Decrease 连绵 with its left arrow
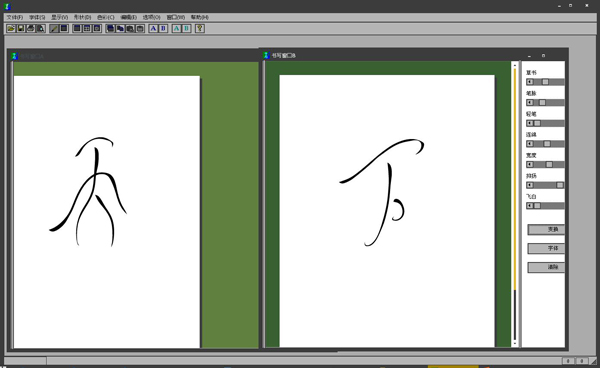This screenshot has width=600, height=368. [x=530, y=144]
